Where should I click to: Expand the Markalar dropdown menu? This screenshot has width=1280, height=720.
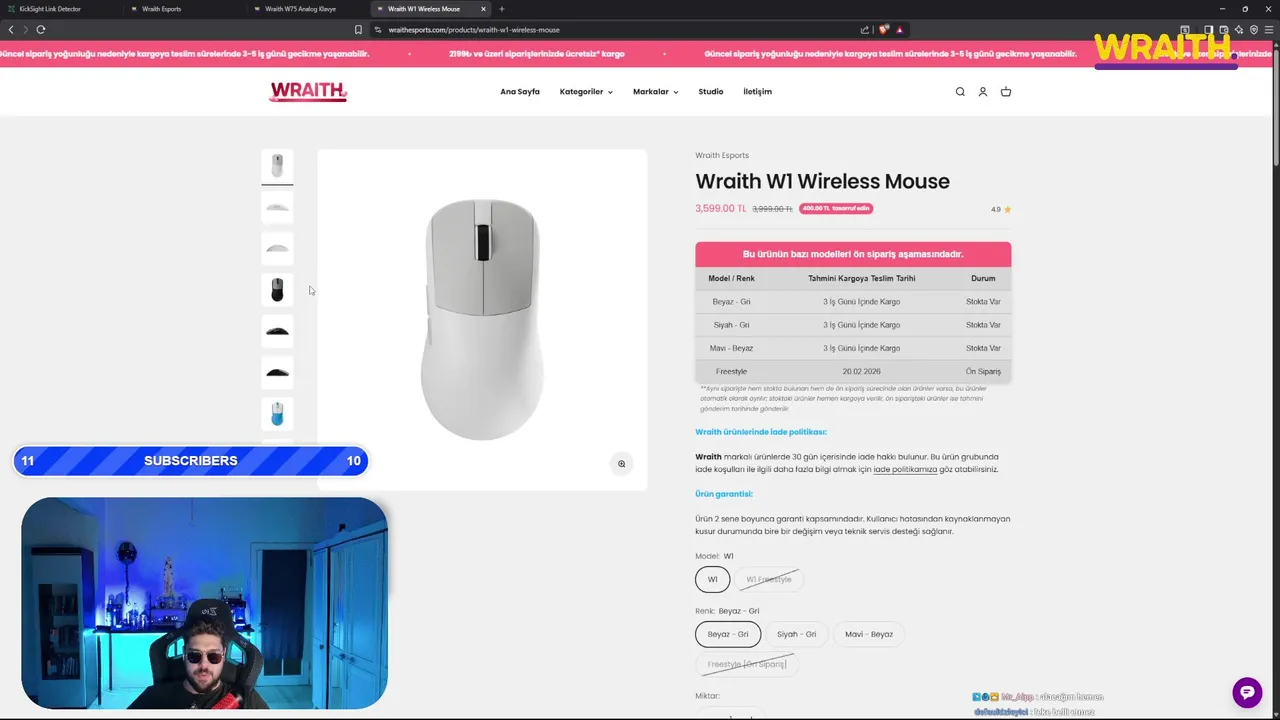[655, 92]
